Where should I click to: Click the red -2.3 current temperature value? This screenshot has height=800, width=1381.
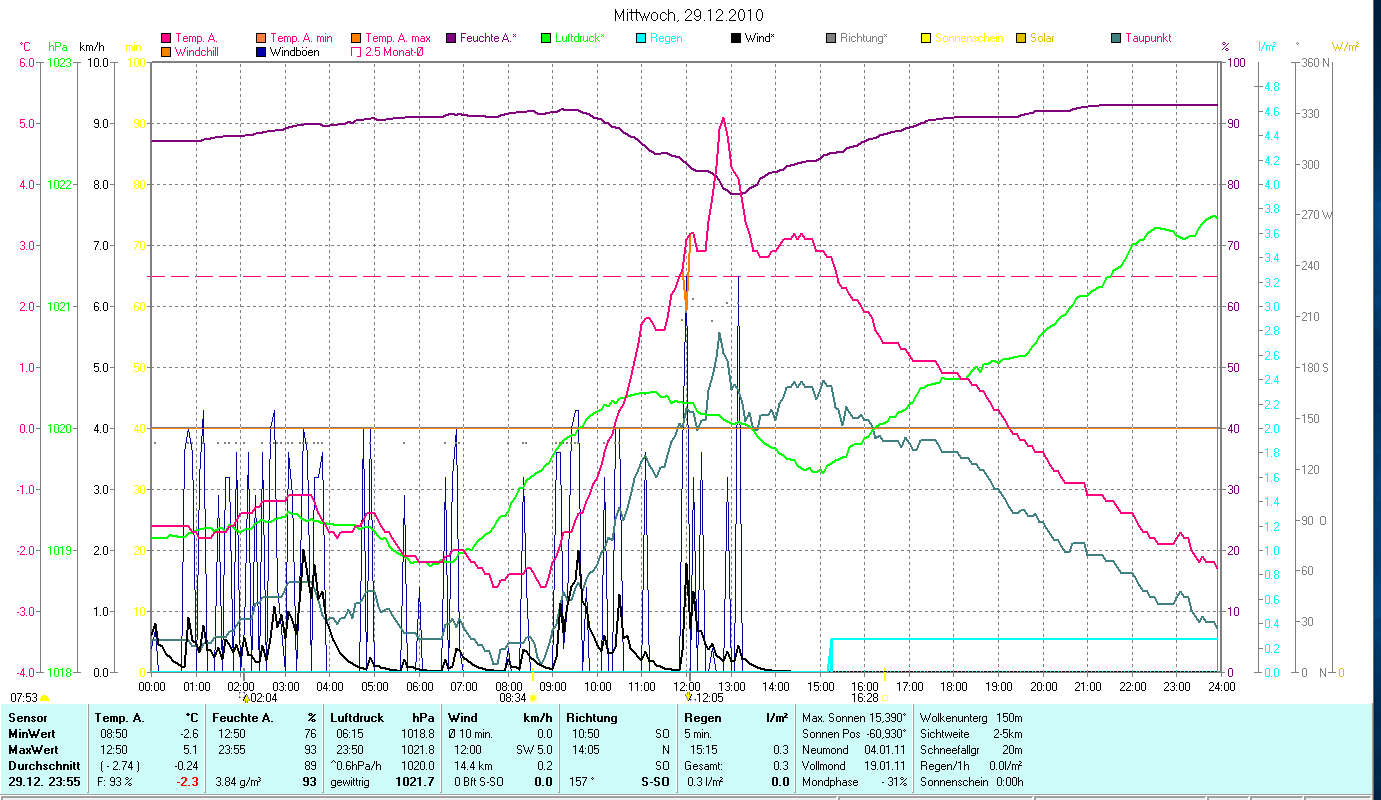point(188,782)
